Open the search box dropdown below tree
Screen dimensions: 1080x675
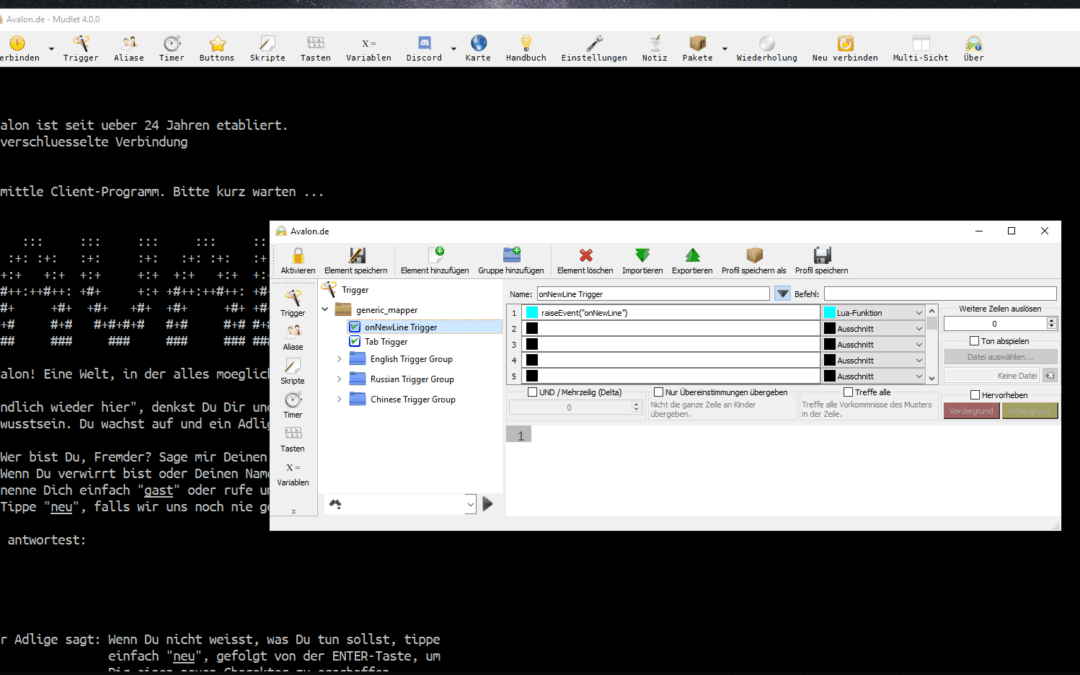[x=470, y=504]
